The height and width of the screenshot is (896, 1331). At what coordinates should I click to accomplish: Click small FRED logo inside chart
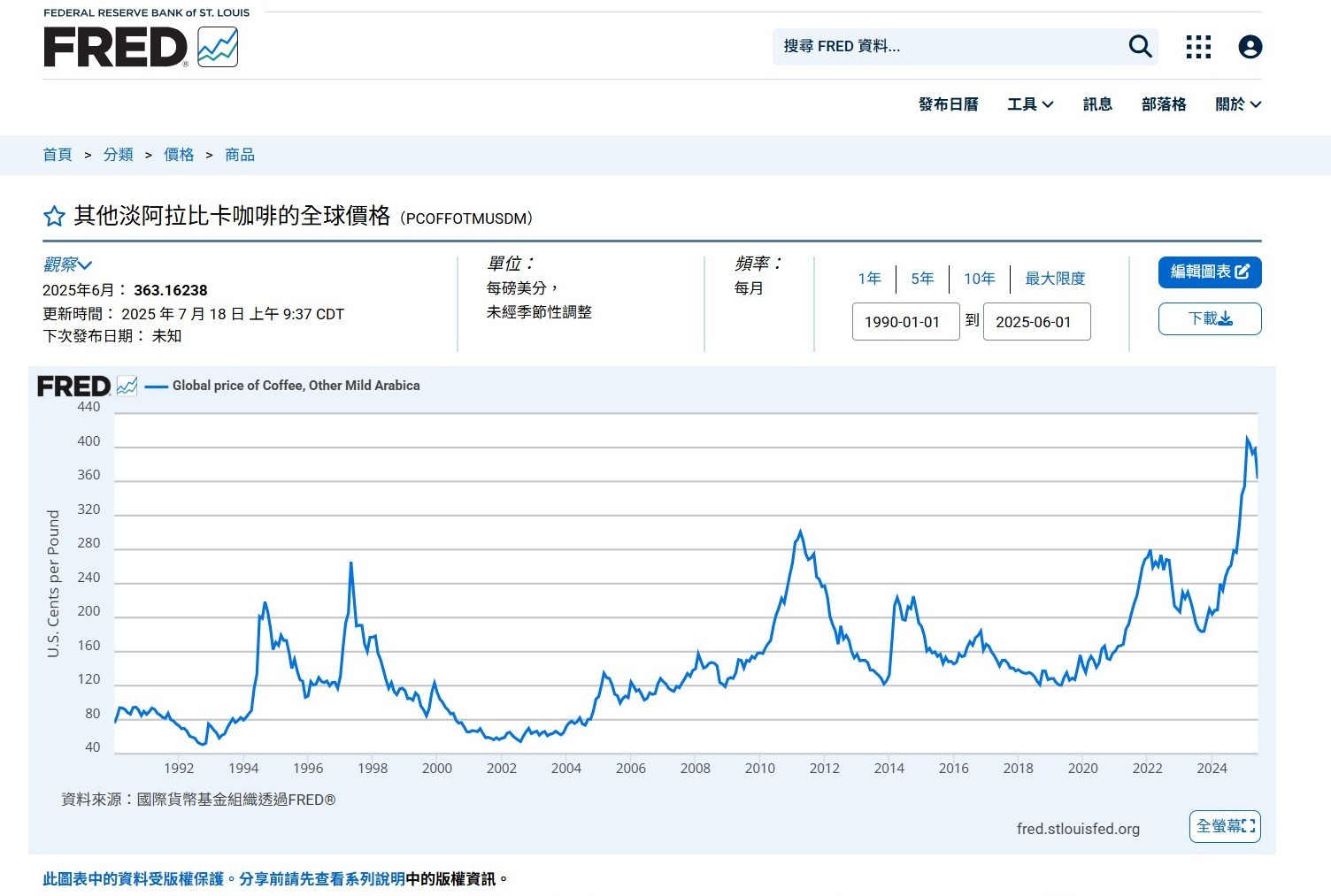pyautogui.click(x=87, y=387)
